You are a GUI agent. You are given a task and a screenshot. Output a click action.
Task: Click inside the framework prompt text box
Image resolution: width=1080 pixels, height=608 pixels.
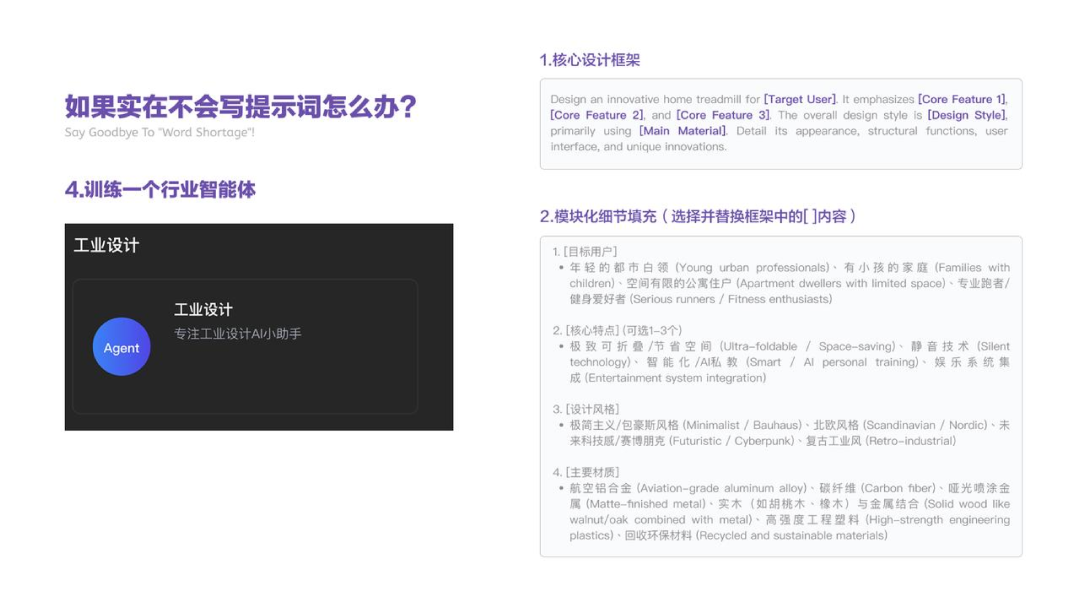(x=781, y=124)
